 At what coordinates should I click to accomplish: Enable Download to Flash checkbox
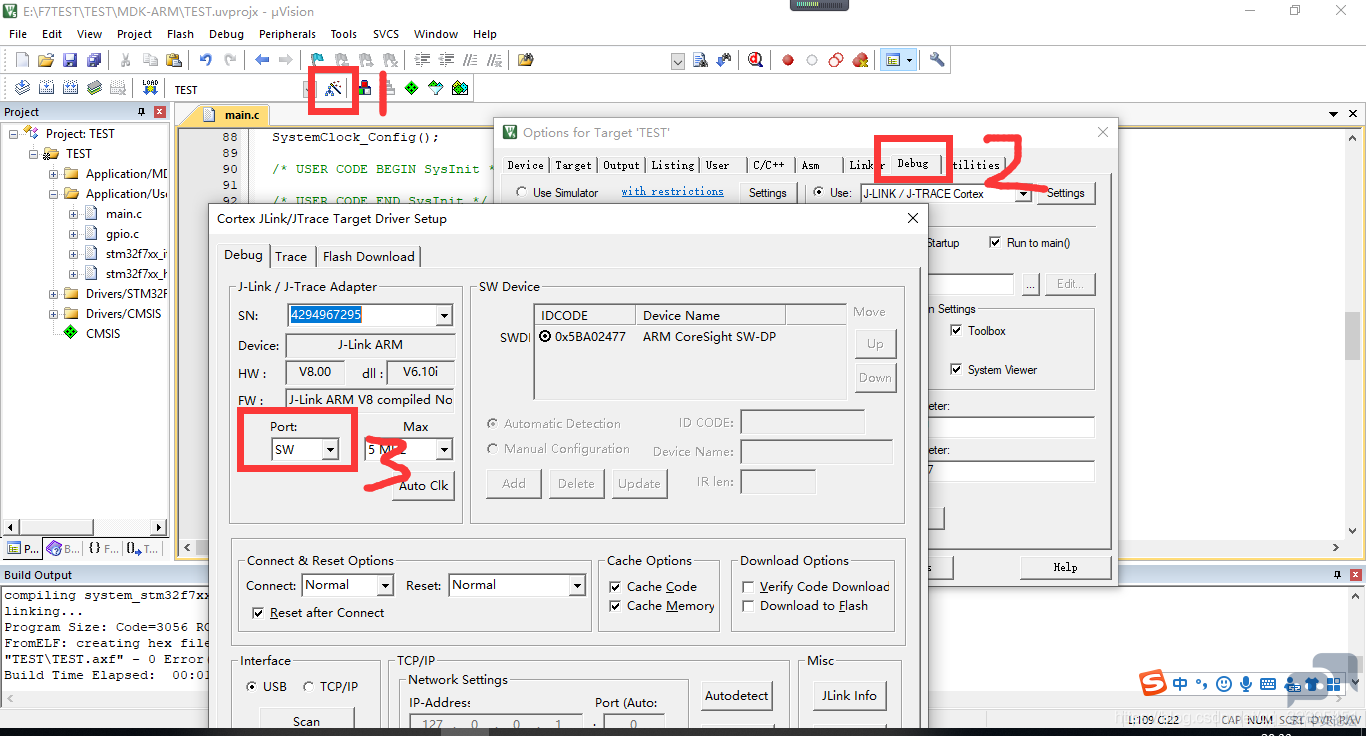click(748, 606)
